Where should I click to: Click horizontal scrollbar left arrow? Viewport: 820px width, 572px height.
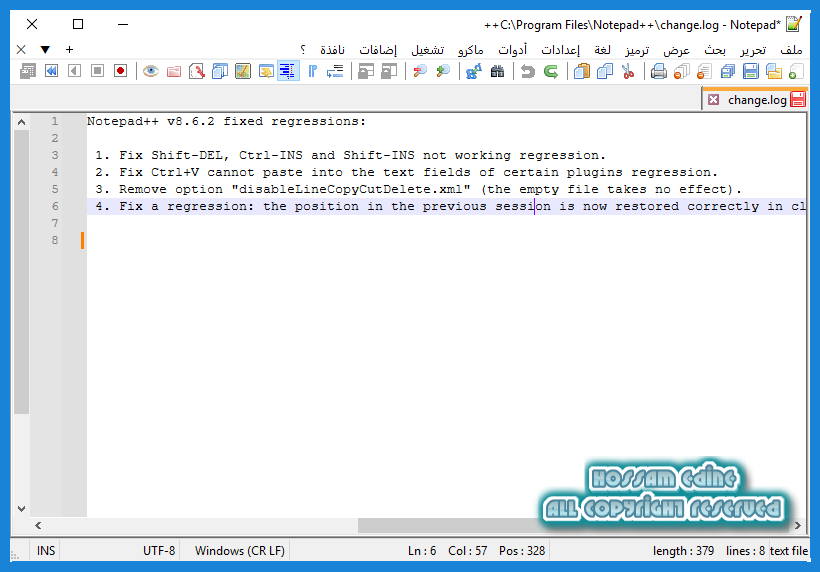38,525
